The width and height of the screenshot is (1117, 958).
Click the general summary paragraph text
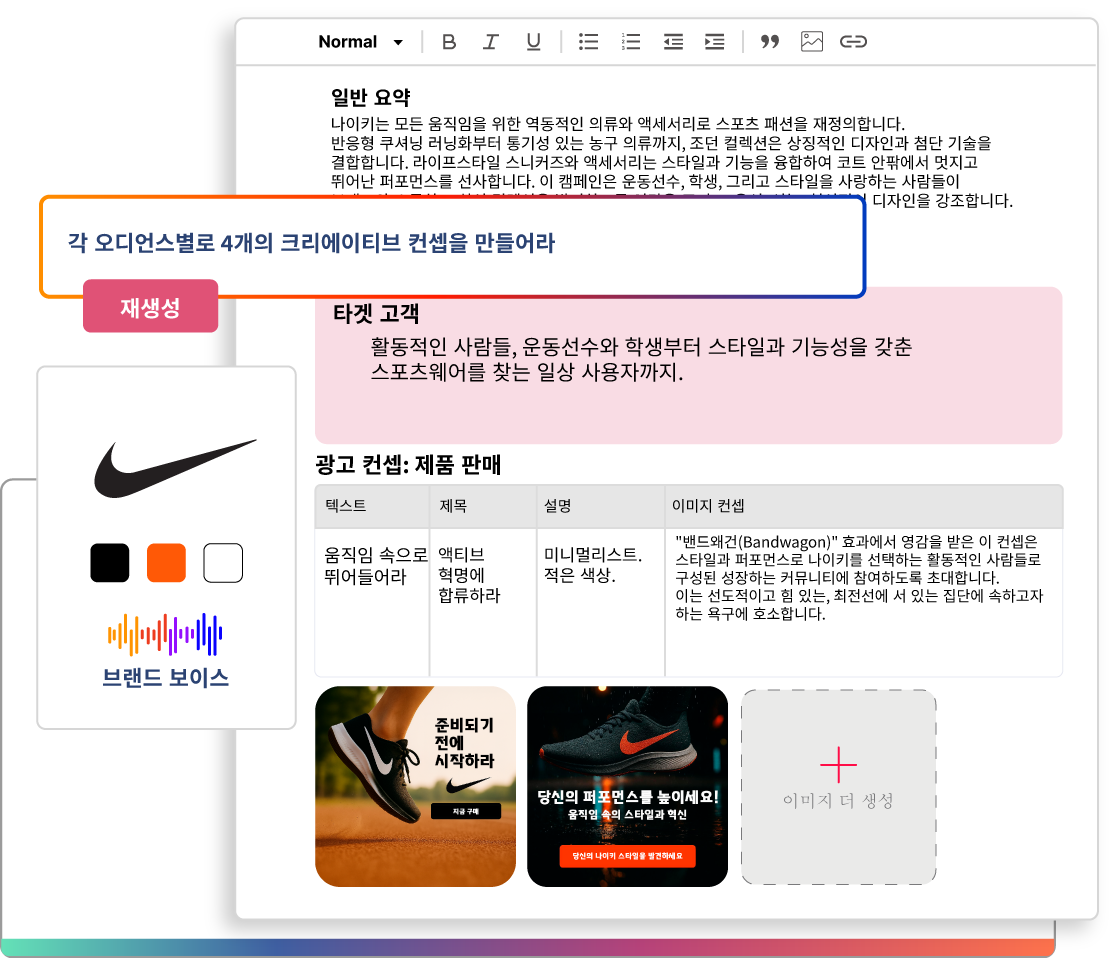click(671, 162)
